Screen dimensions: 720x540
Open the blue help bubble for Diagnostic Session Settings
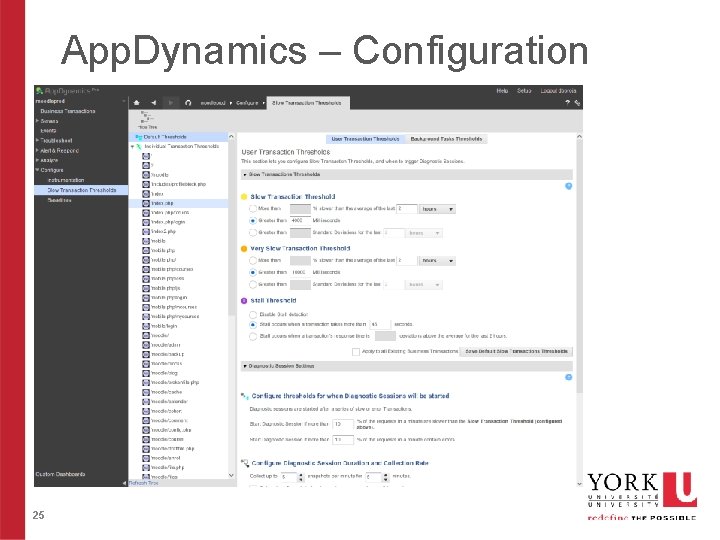[x=568, y=377]
